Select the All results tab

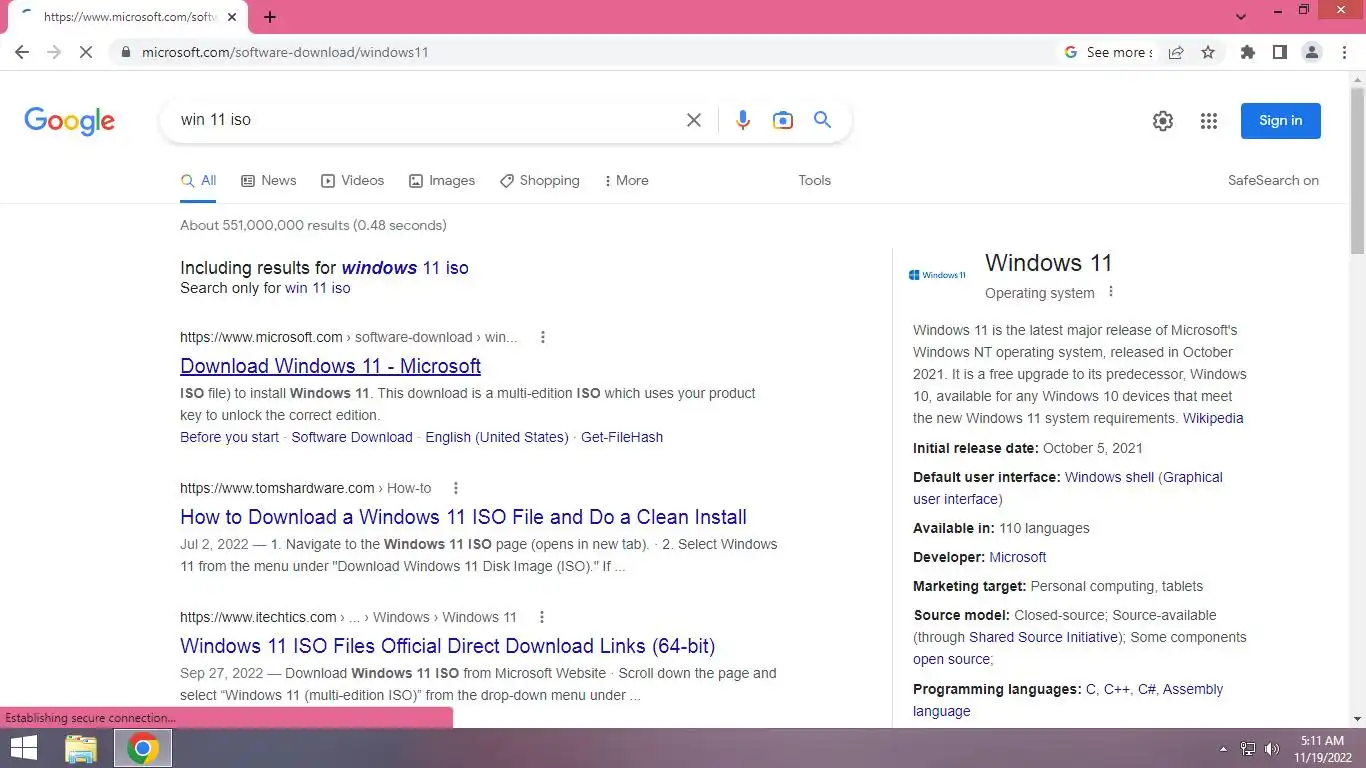coord(198,181)
